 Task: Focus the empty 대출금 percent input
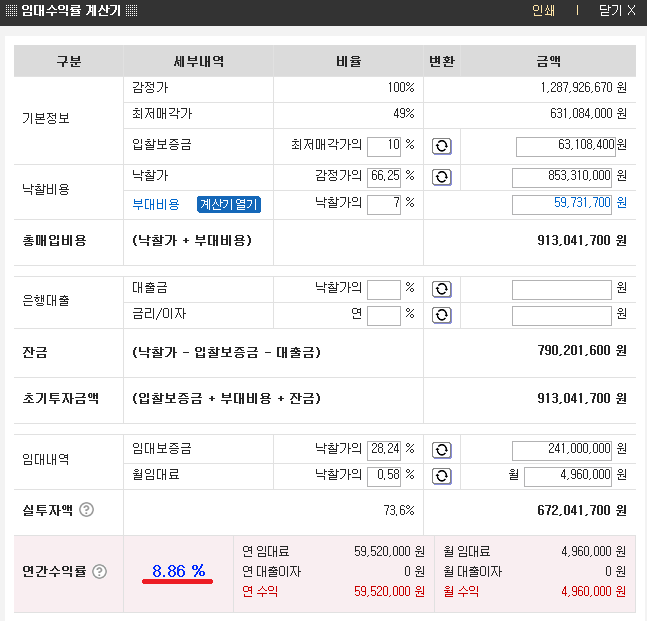pyautogui.click(x=384, y=289)
